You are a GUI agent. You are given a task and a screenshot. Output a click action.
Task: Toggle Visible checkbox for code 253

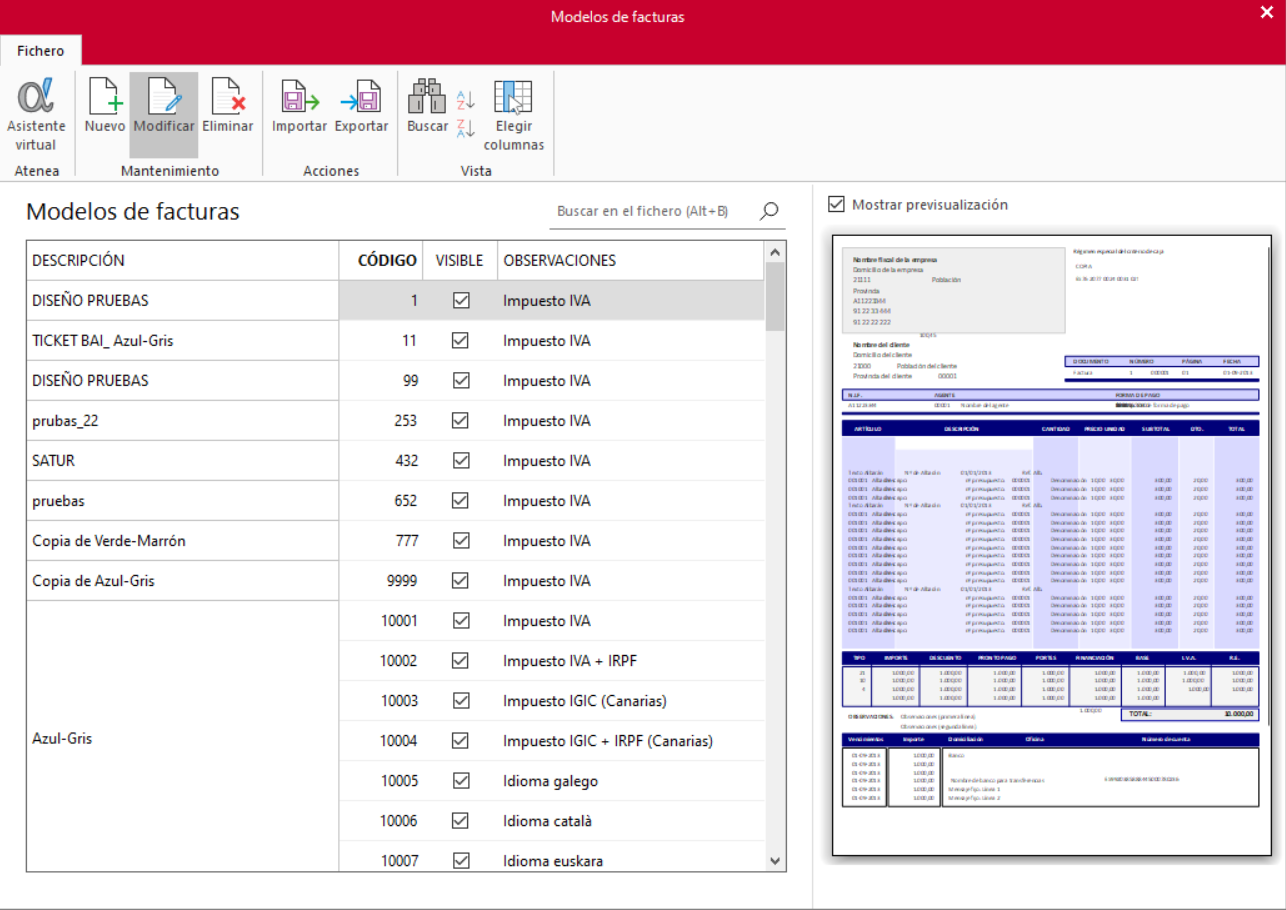click(461, 420)
